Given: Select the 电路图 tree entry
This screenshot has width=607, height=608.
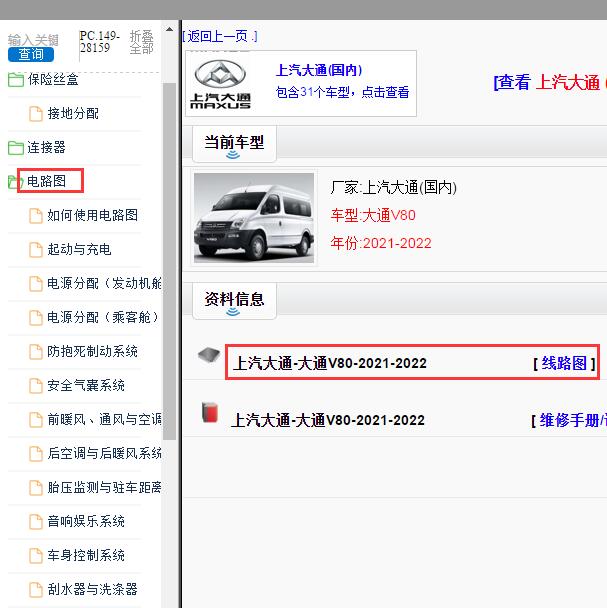Looking at the screenshot, I should (x=46, y=181).
